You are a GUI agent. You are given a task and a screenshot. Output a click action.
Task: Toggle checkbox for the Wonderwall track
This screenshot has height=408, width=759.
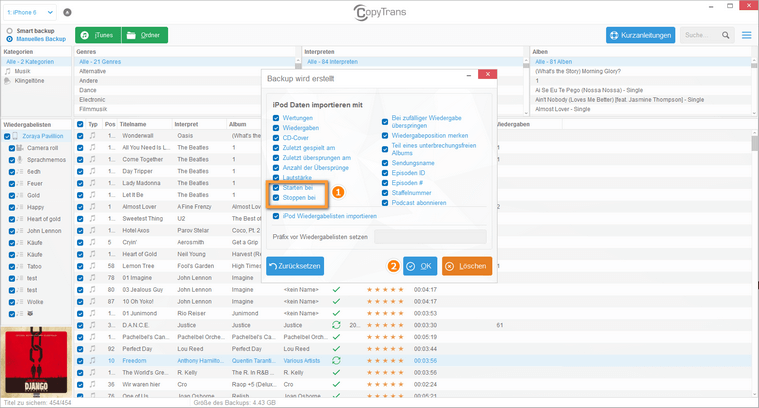[80, 136]
